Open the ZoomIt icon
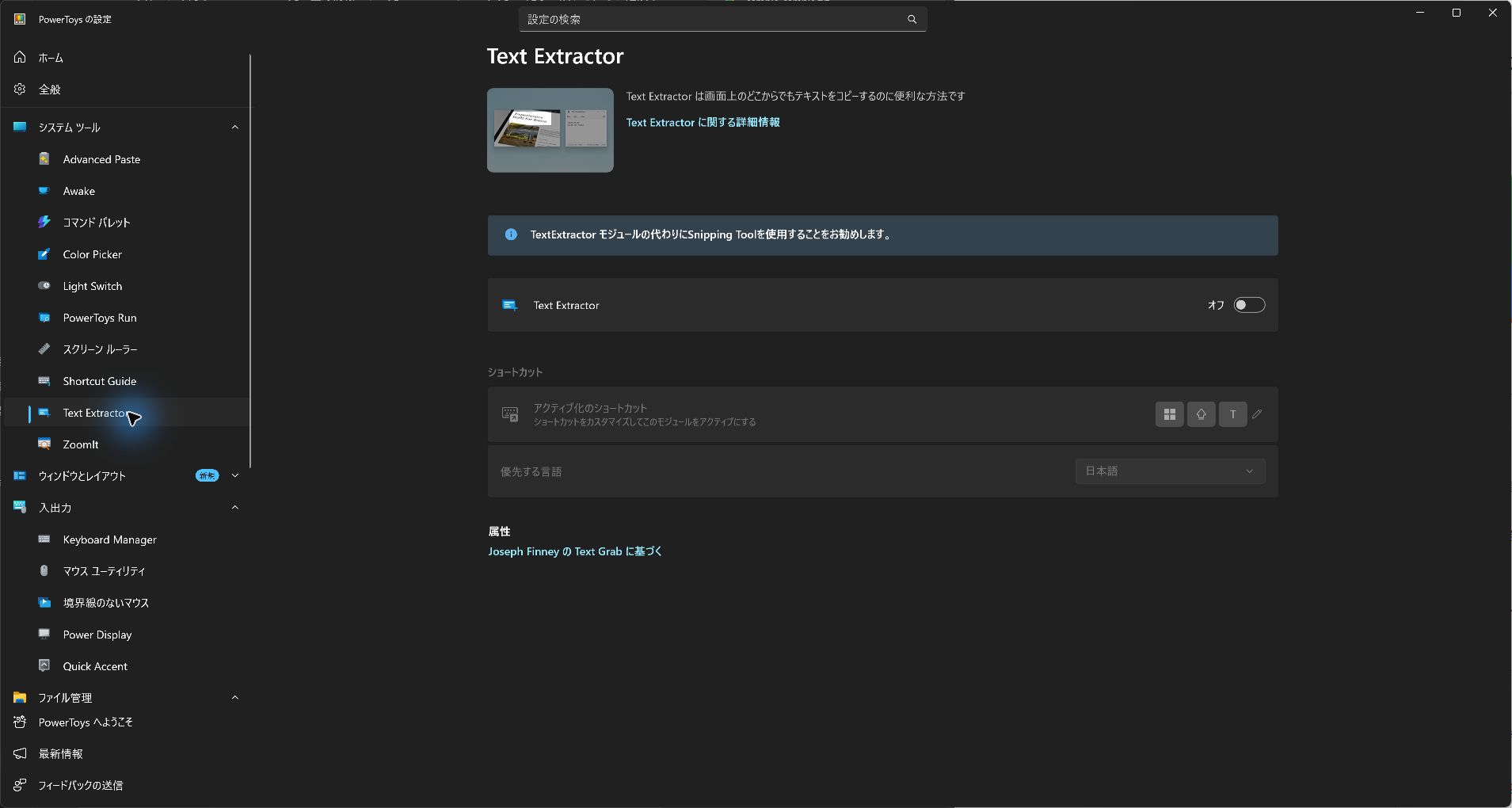The height and width of the screenshot is (808, 1512). pos(44,444)
